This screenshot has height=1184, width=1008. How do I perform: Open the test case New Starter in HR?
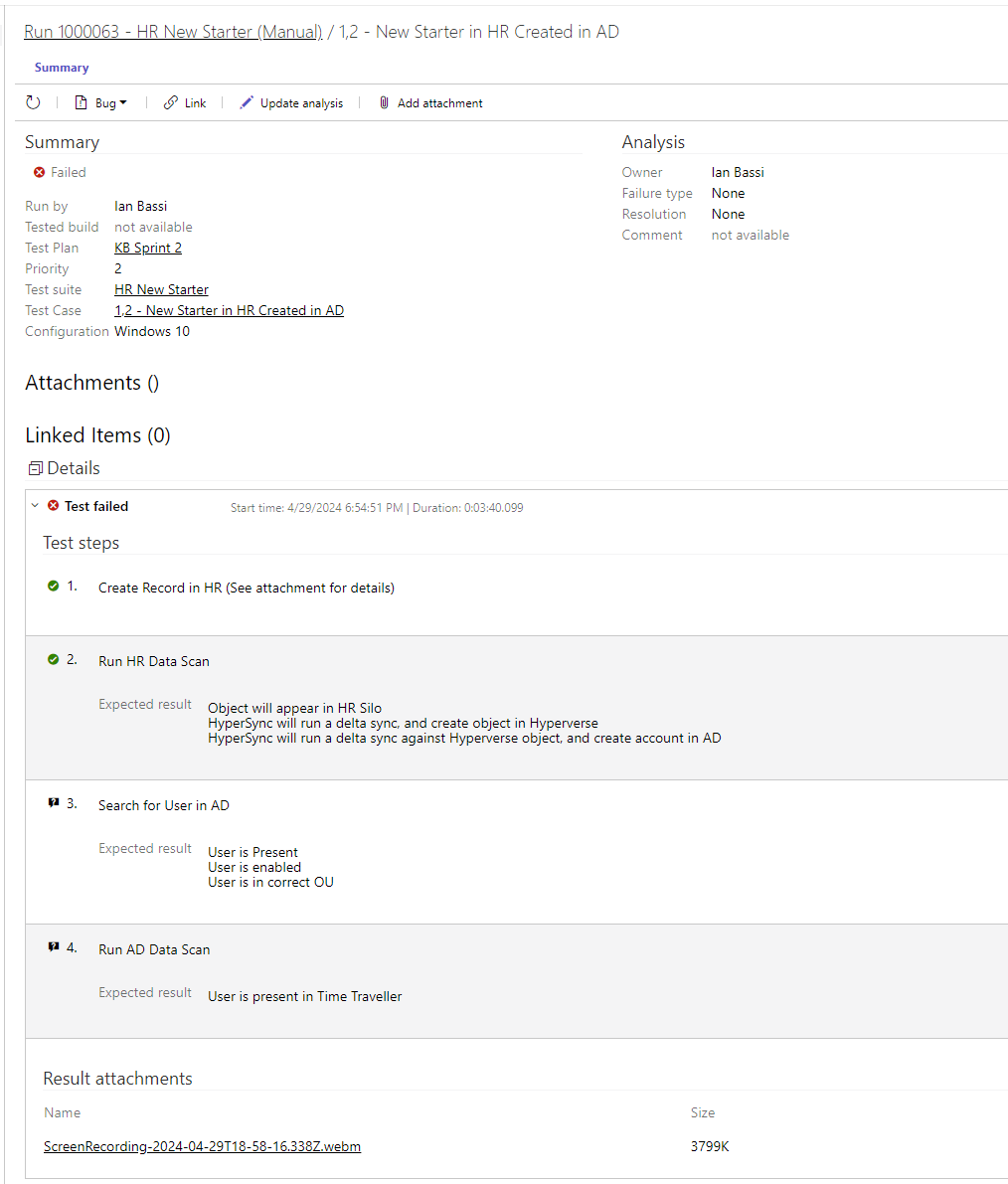229,309
